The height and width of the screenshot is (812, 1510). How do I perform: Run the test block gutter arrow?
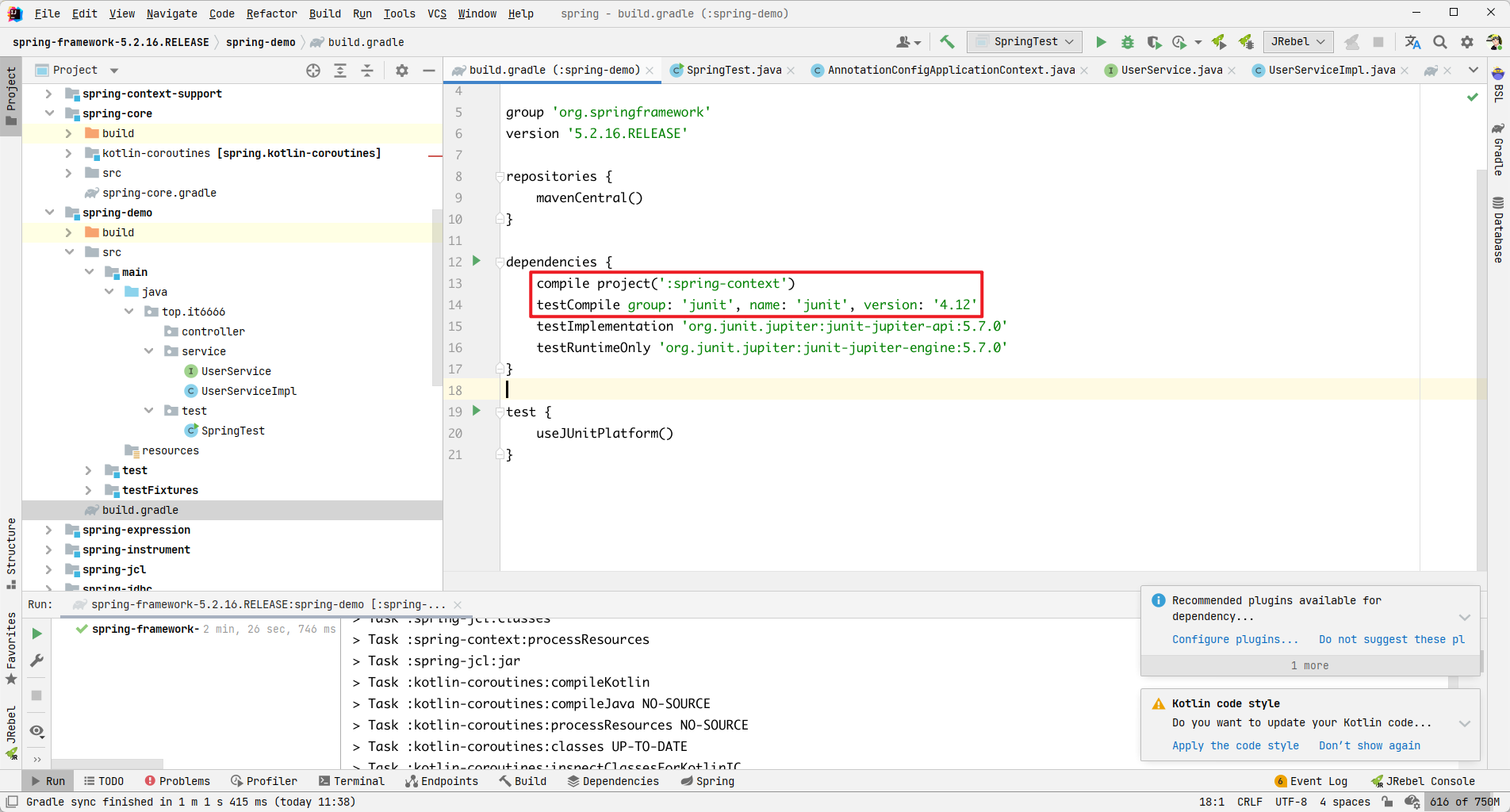pyautogui.click(x=477, y=411)
